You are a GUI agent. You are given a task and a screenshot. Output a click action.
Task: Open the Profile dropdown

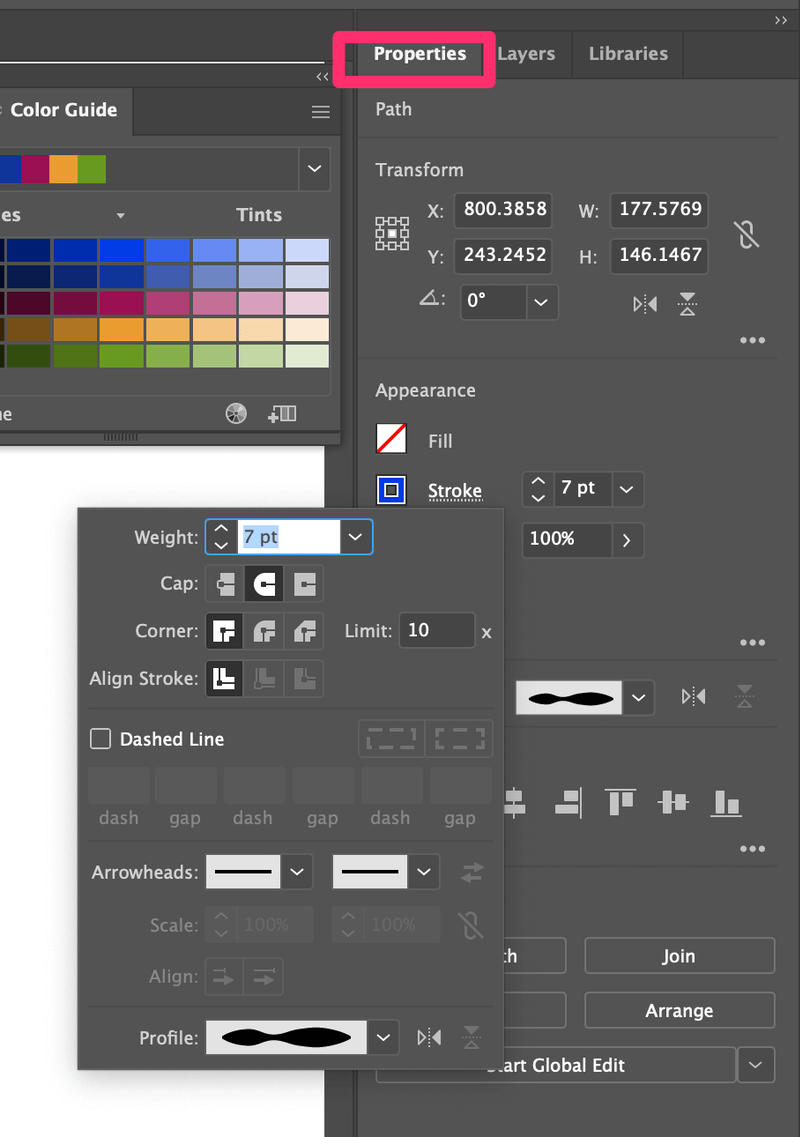383,1037
